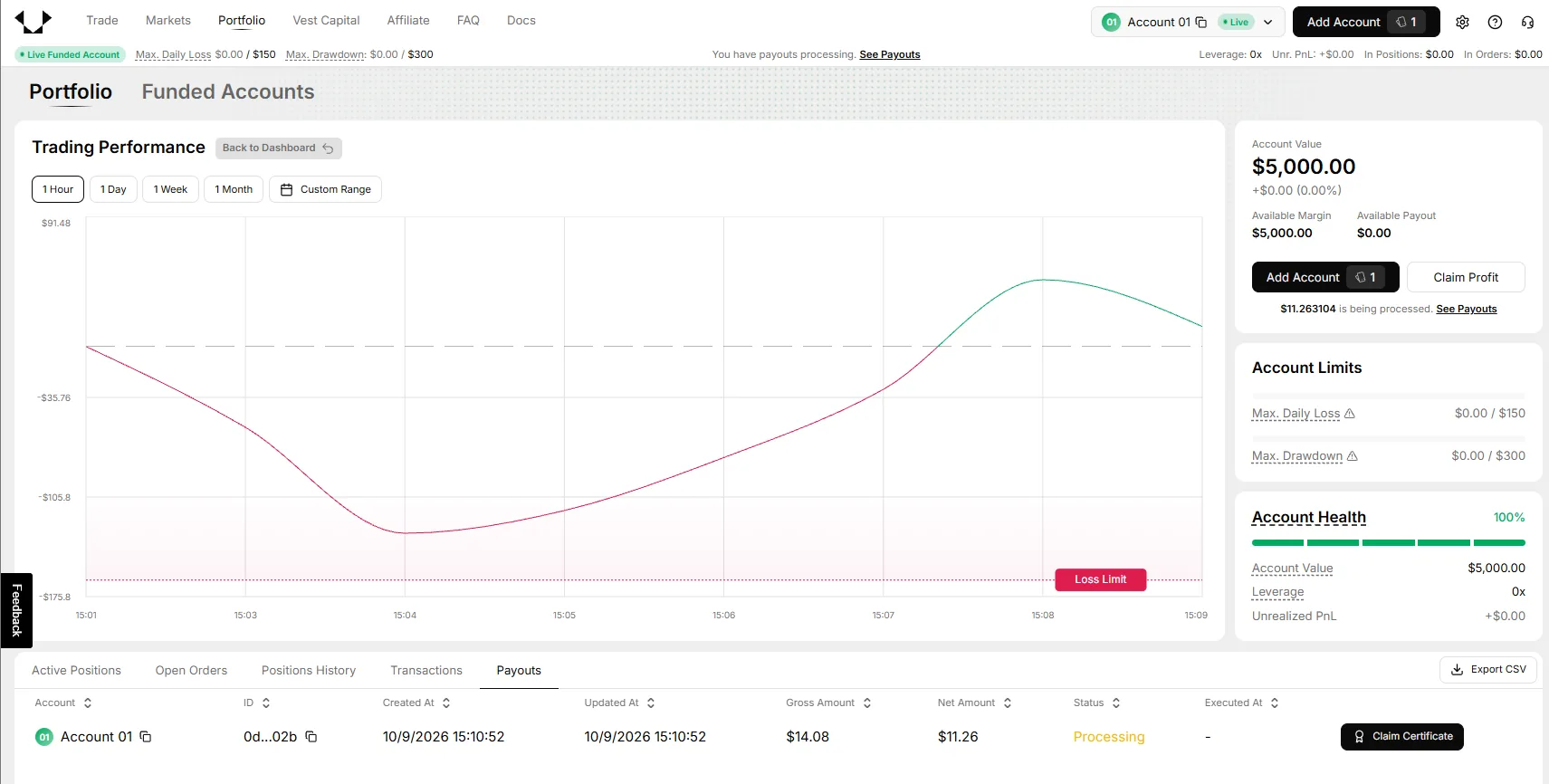Click the Account Health progress bar
Viewport: 1549px width, 784px height.
pyautogui.click(x=1389, y=542)
